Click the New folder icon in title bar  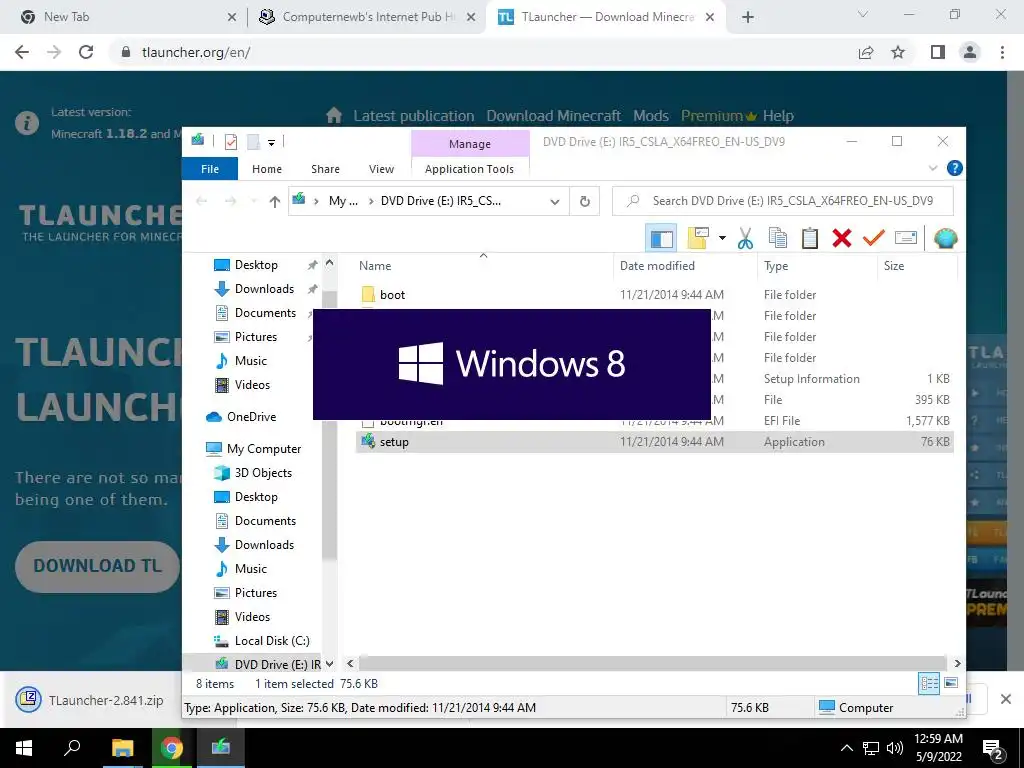coord(253,142)
